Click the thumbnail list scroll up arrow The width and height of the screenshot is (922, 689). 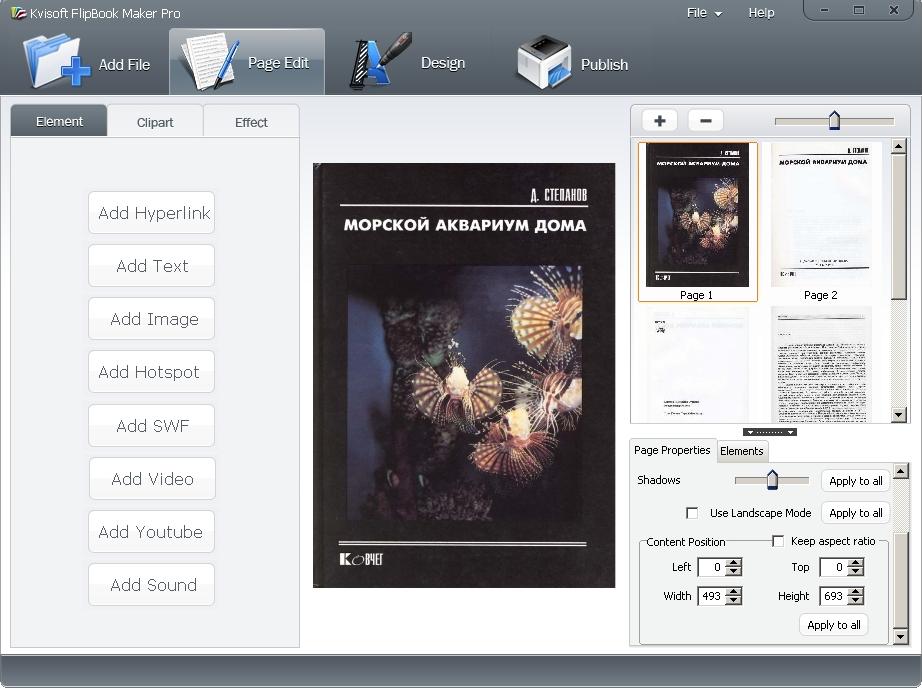(x=898, y=146)
